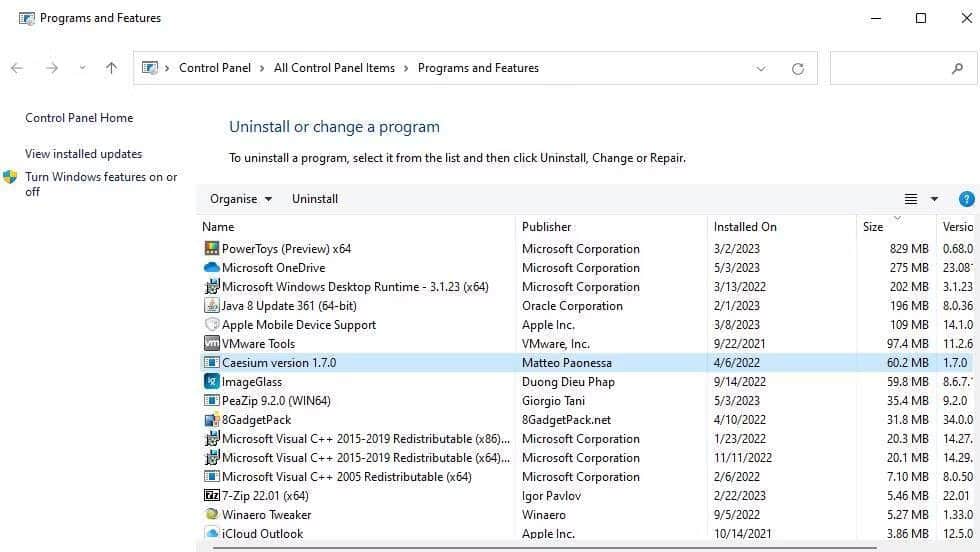Click the Visual C++ 2015-2019 (x86) icon
Viewport: 980px width, 552px height.
coord(212,438)
